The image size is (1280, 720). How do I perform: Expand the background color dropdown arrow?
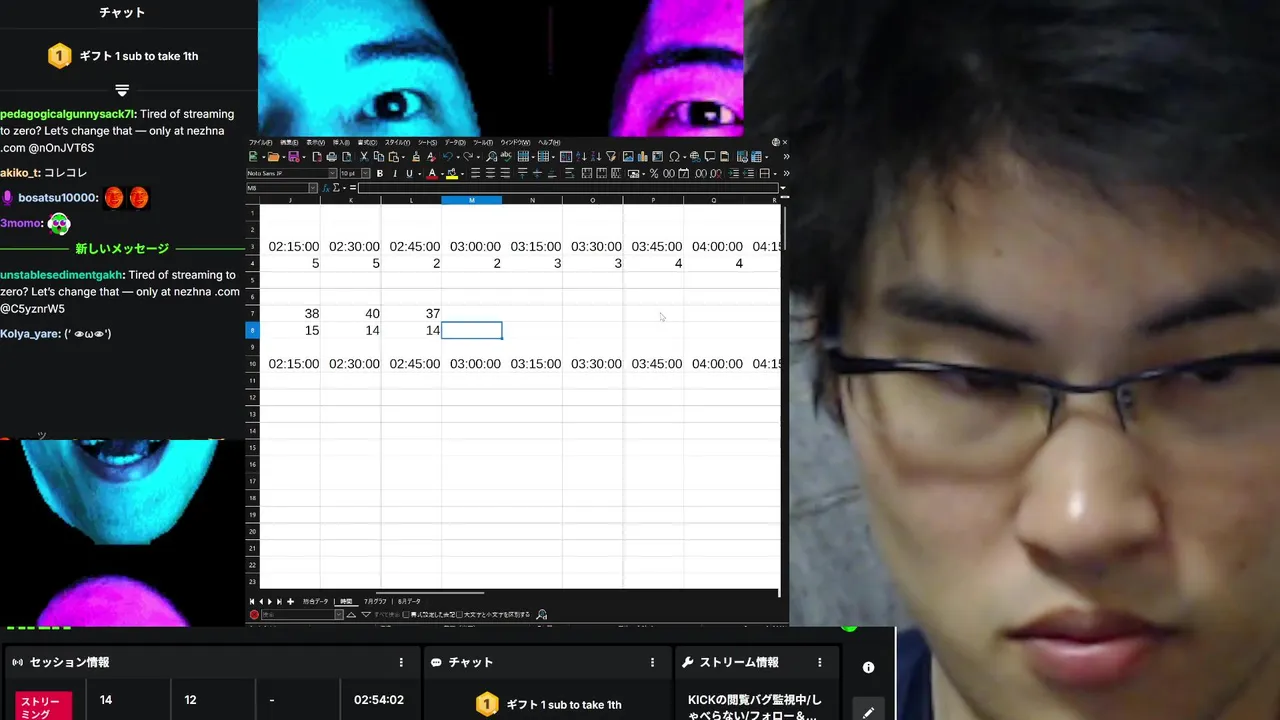(x=462, y=174)
